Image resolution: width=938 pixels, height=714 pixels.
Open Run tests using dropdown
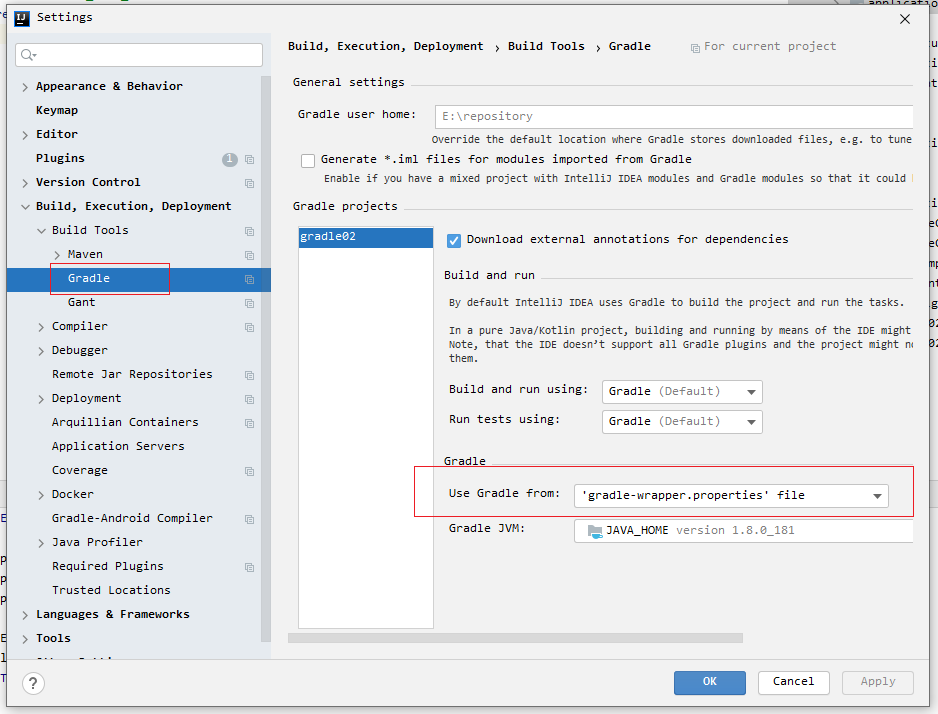click(682, 422)
